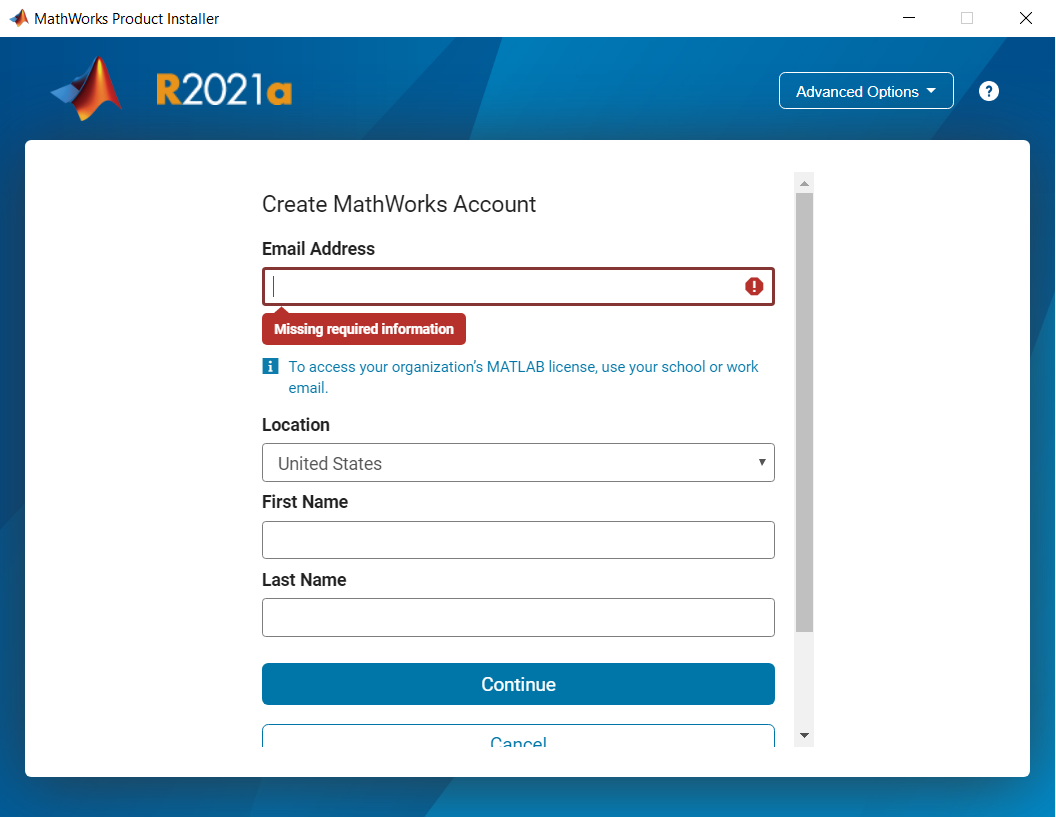This screenshot has height=818, width=1056.
Task: Close the MathWorks Product Installer window
Action: pos(1025,18)
